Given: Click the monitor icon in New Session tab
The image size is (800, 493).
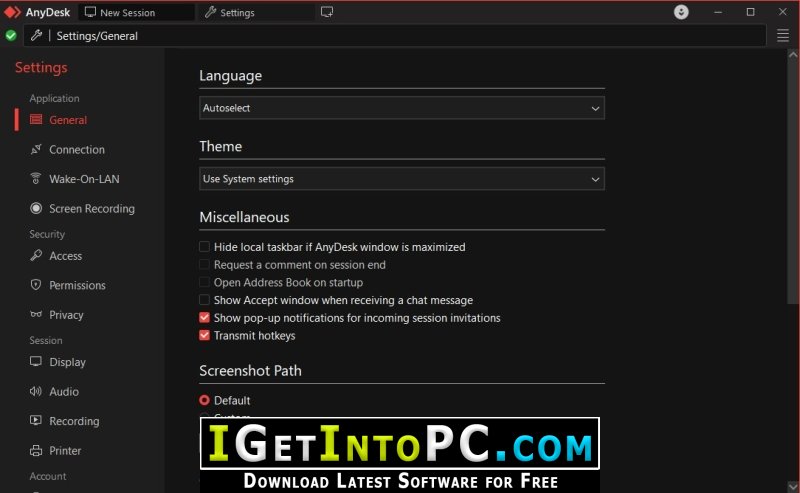Looking at the screenshot, I should (x=90, y=12).
